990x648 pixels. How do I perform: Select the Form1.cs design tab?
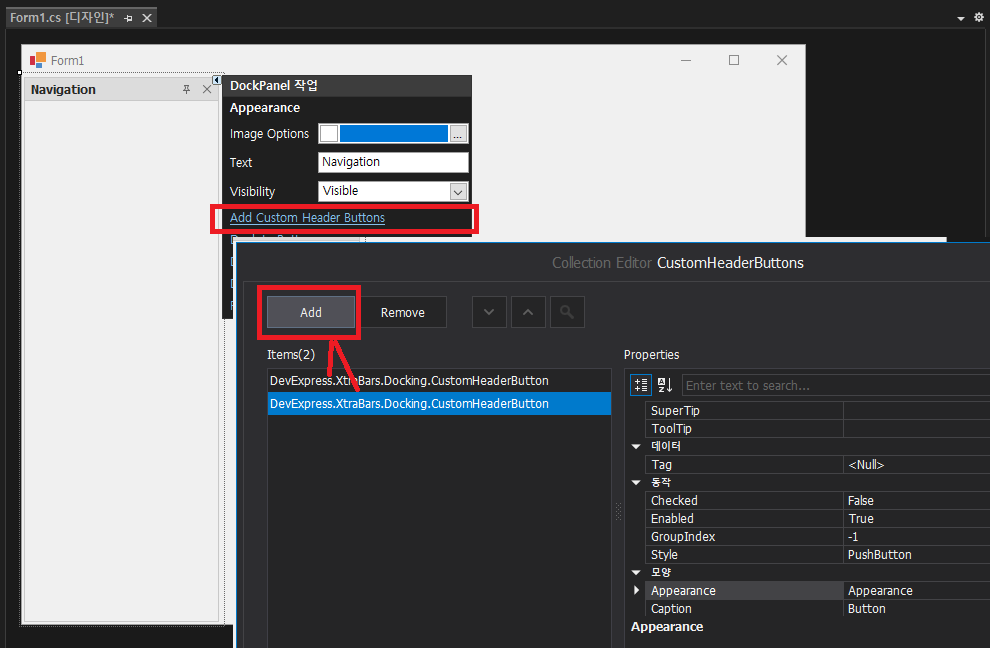coord(62,18)
